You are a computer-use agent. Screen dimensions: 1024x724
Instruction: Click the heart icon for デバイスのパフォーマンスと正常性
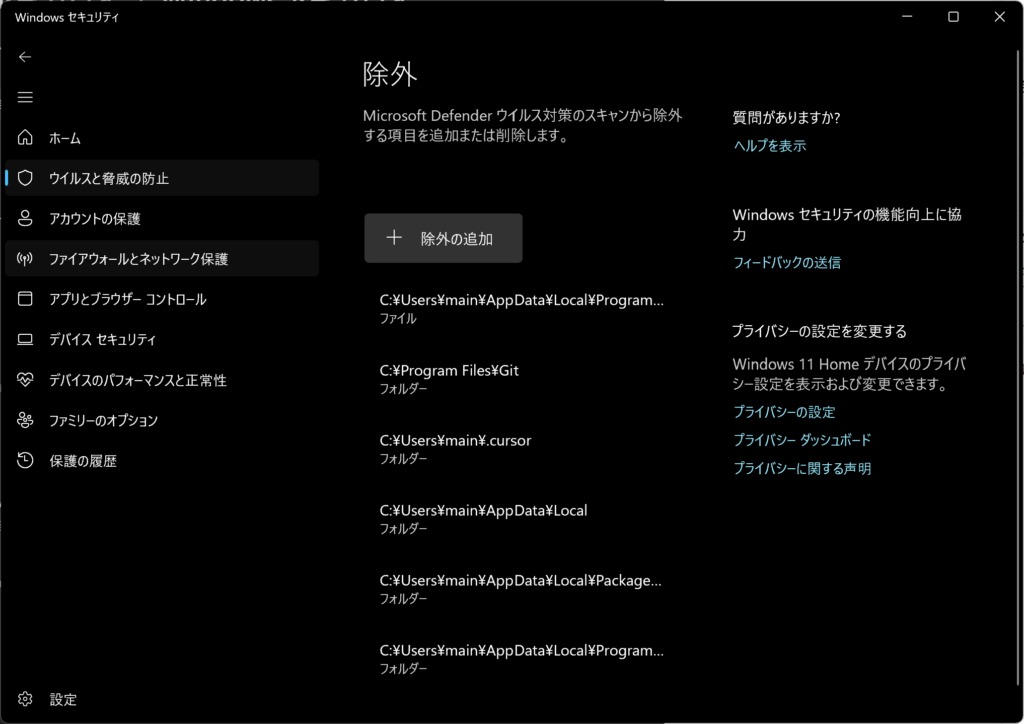(25, 379)
